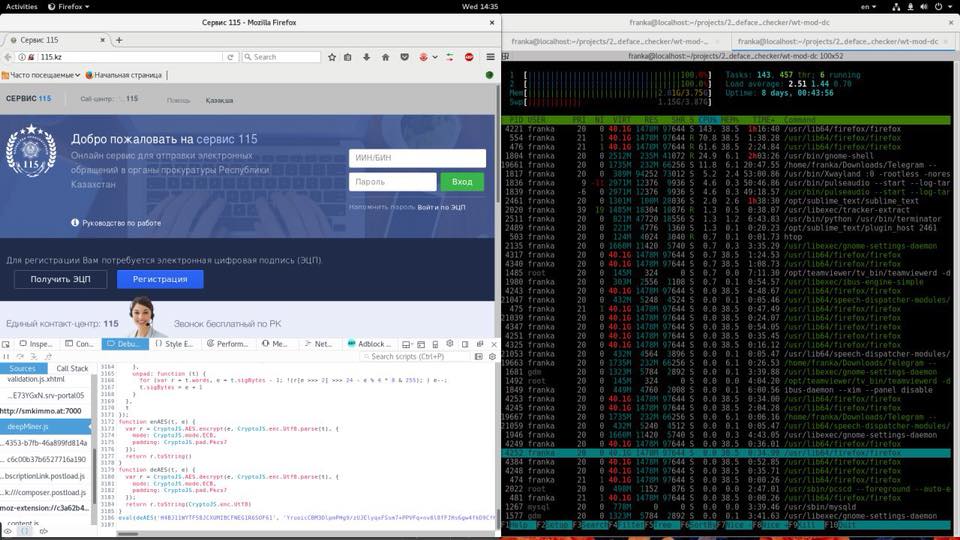The width and height of the screenshot is (960, 540).
Task: Switch to Performance devtools tab
Action: [227, 344]
